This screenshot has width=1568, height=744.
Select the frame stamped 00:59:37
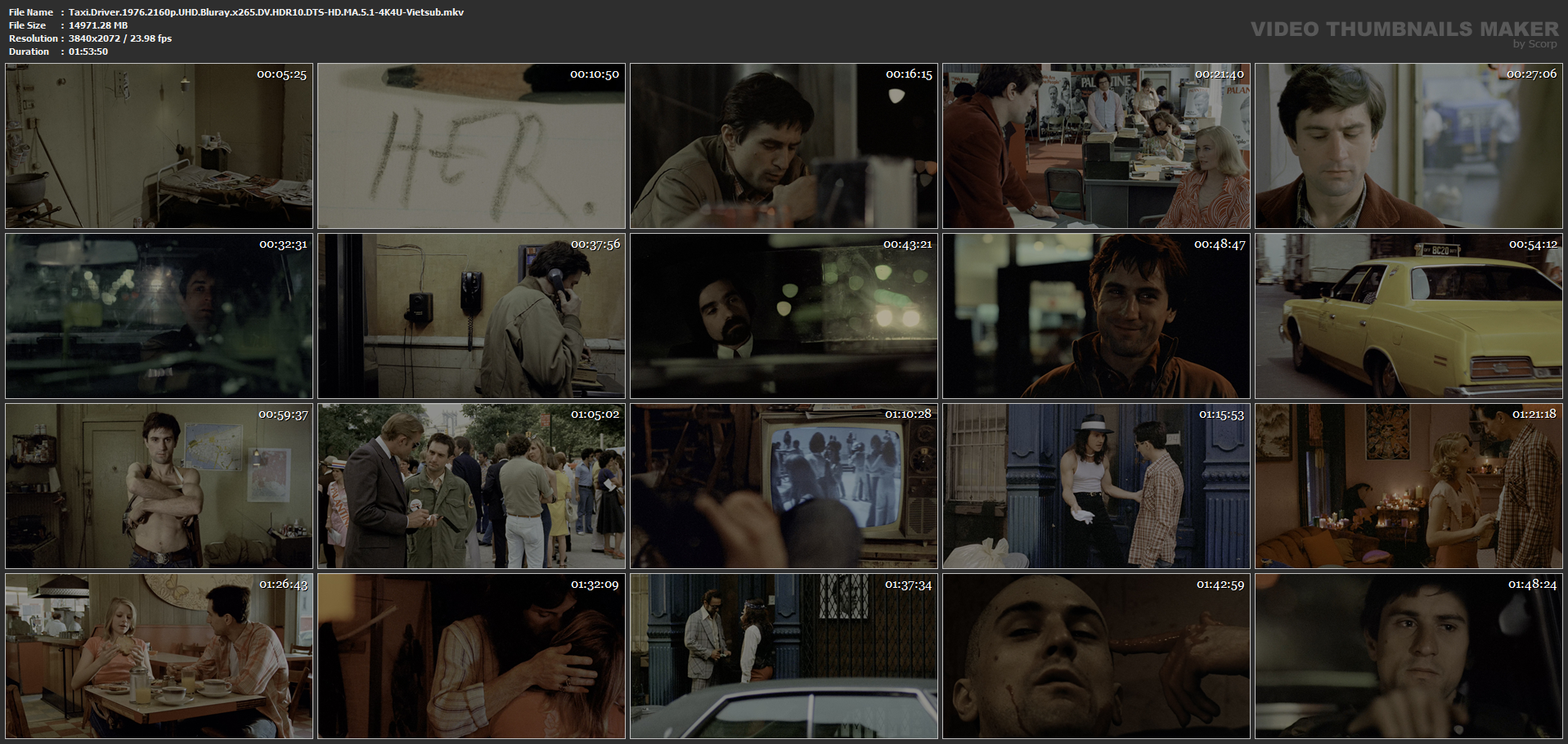(x=159, y=486)
